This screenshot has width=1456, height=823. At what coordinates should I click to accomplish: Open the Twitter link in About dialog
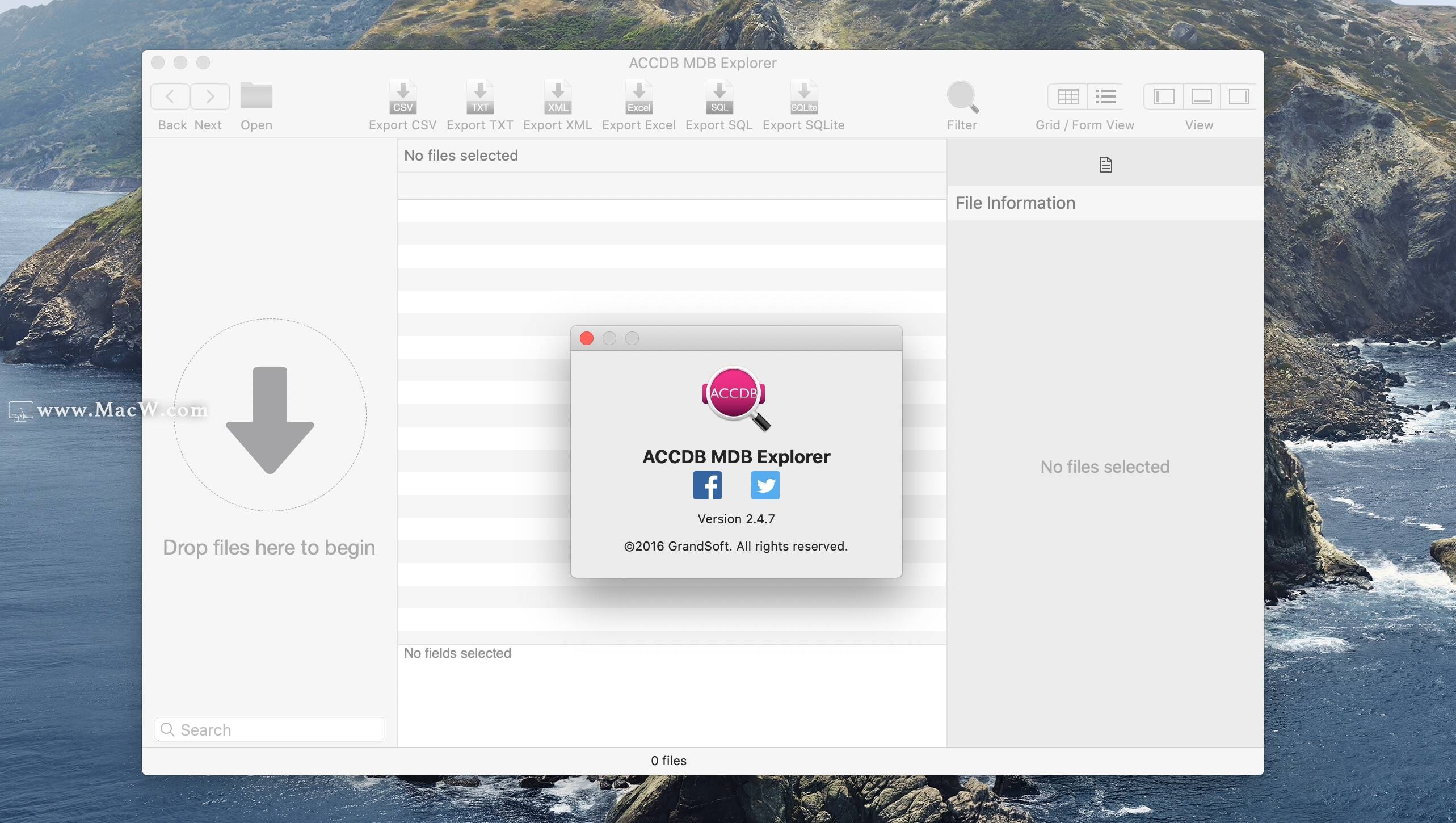coord(765,485)
